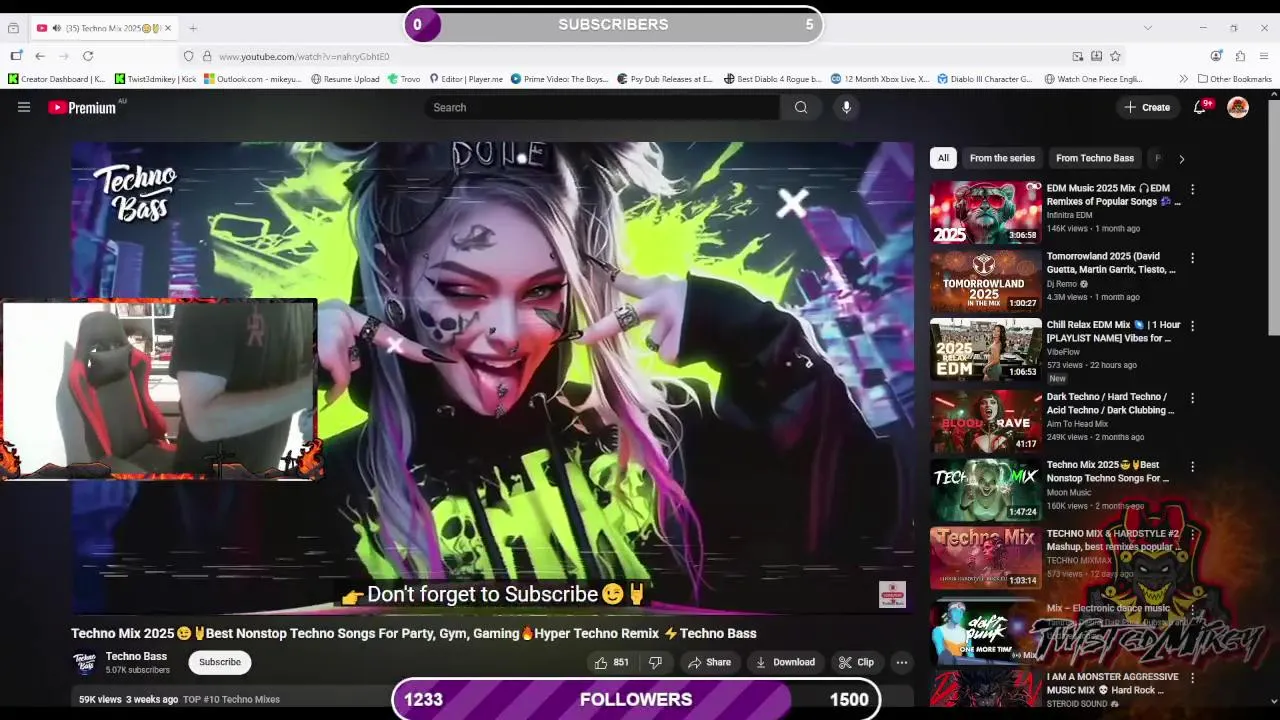Open the browser application menu
The height and width of the screenshot is (720, 1280).
[1264, 56]
